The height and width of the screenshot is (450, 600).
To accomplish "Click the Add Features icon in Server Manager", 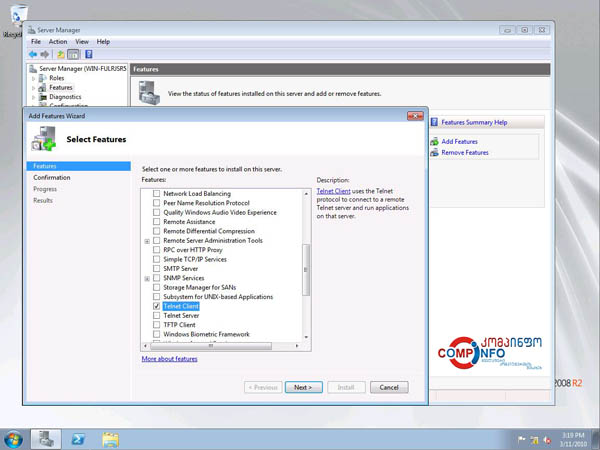I will click(434, 142).
